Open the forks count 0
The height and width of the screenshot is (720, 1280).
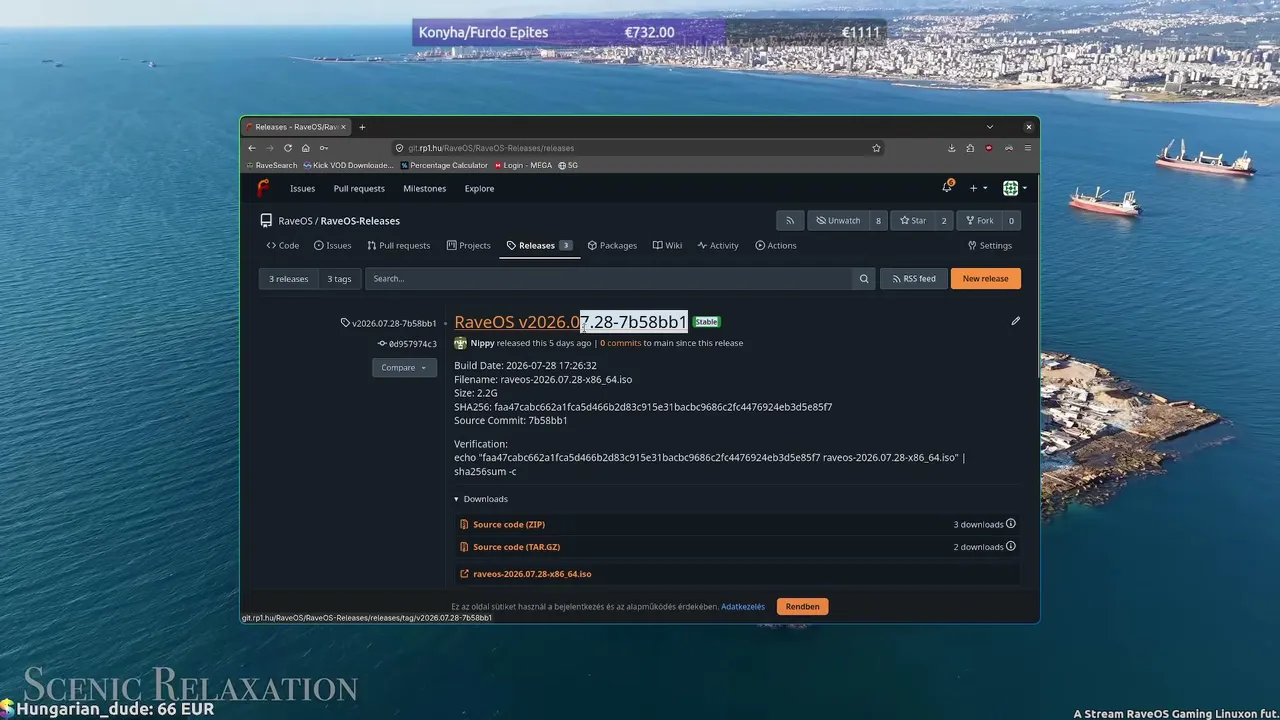tap(1011, 221)
